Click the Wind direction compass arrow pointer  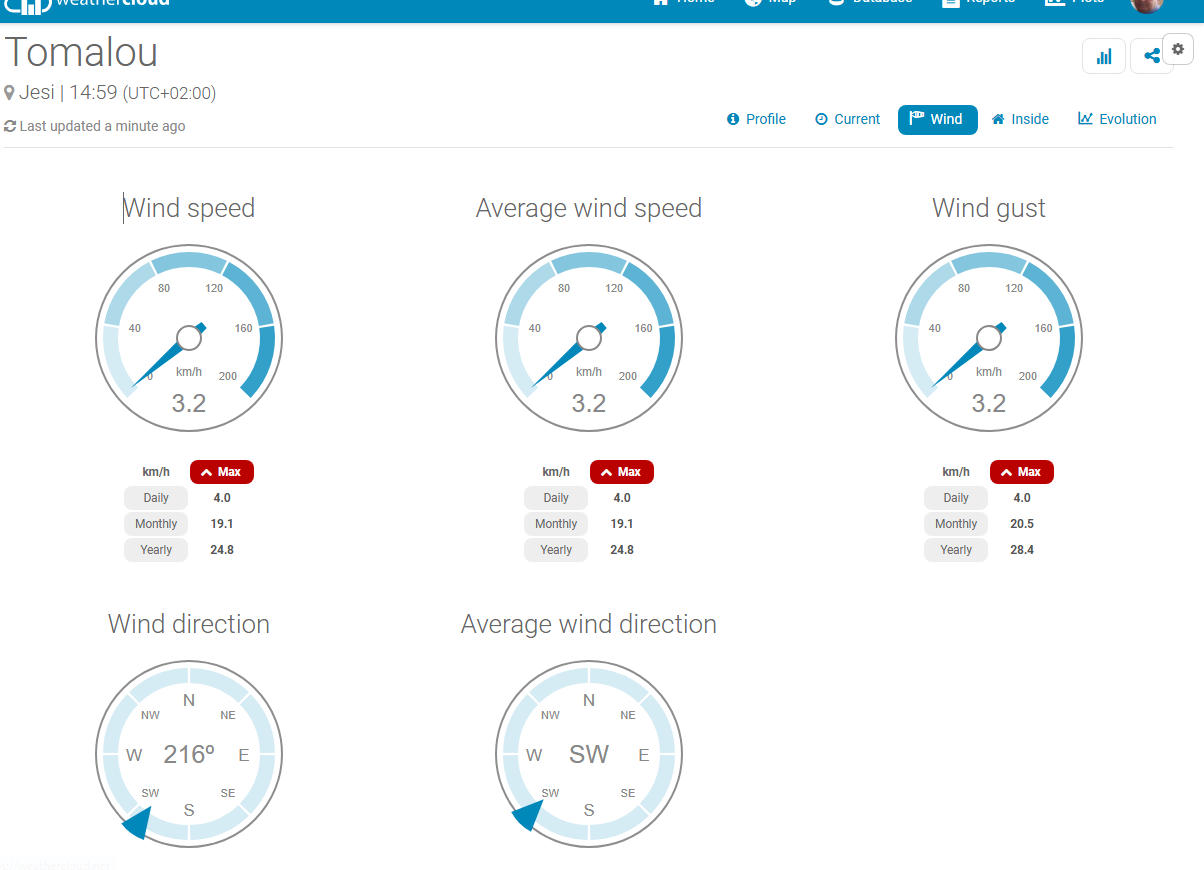(x=138, y=823)
